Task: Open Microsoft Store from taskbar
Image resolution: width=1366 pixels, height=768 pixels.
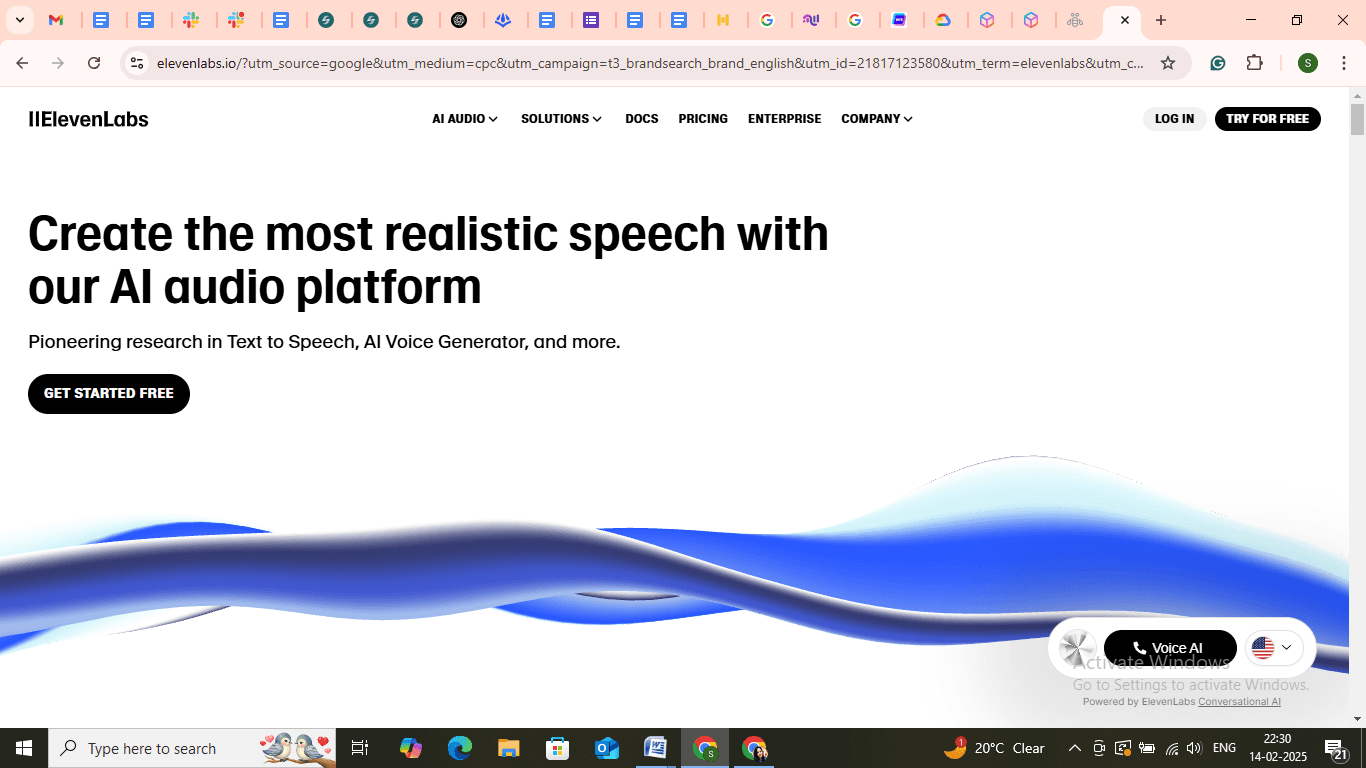Action: pos(558,748)
